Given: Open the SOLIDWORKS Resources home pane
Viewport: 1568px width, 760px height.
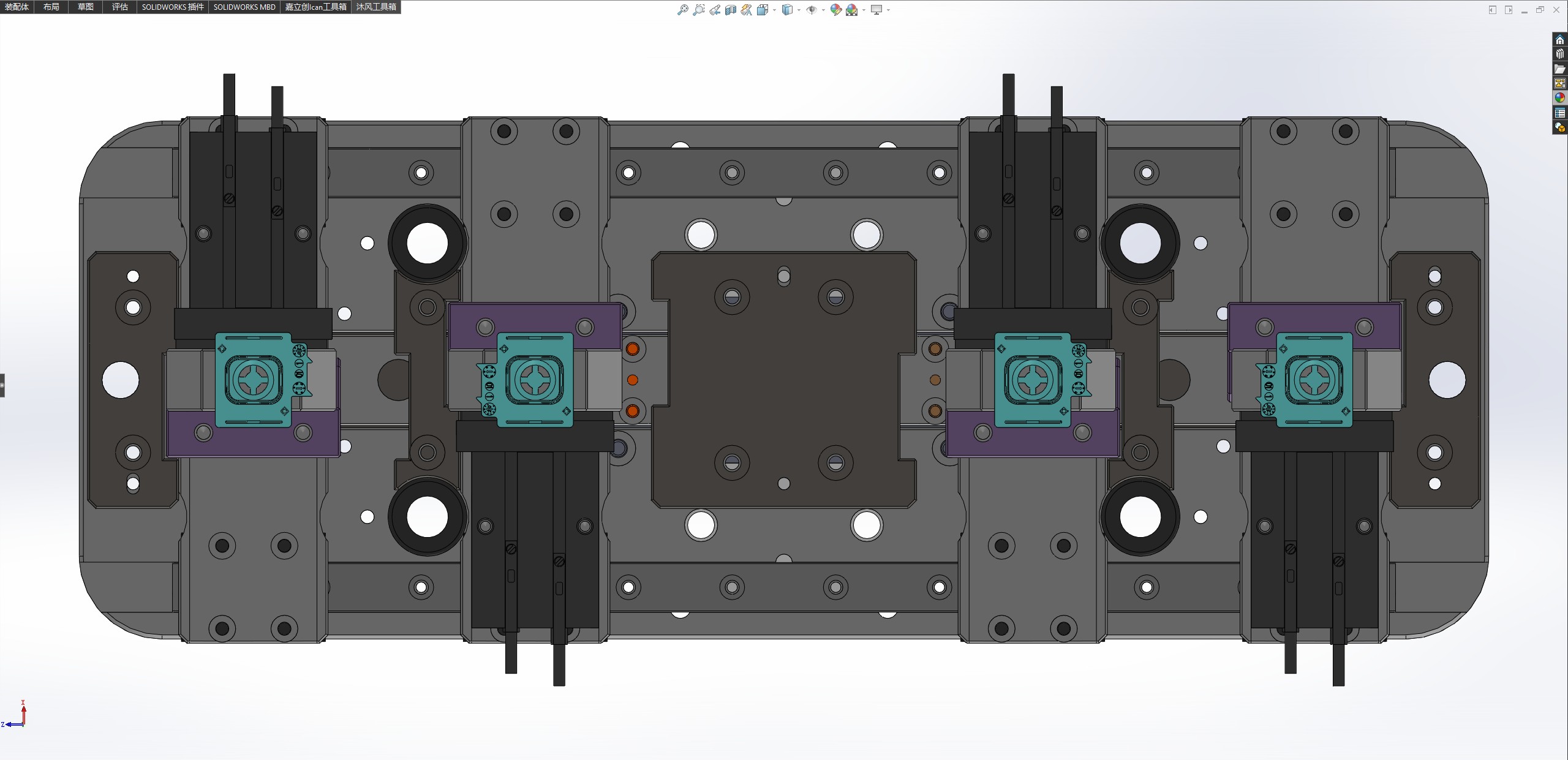Looking at the screenshot, I should [1560, 40].
